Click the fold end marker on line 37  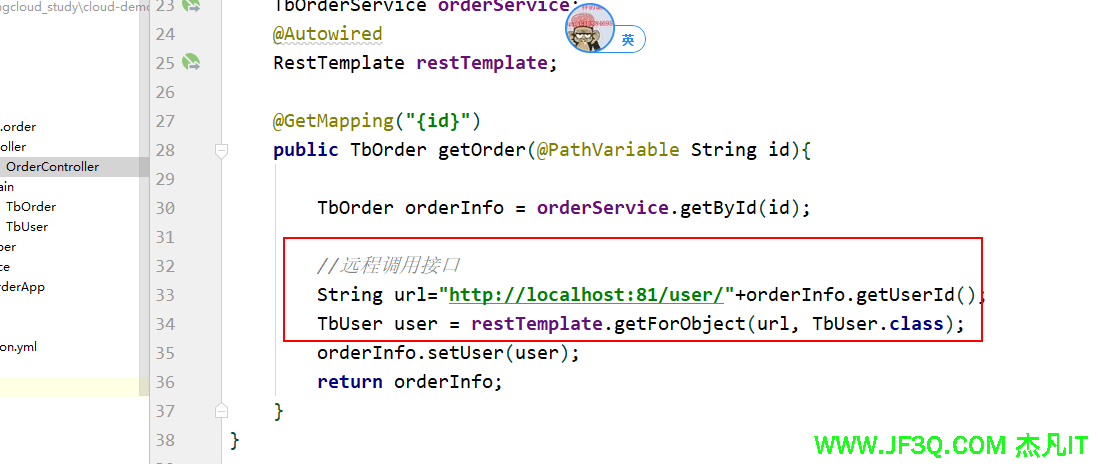click(222, 410)
